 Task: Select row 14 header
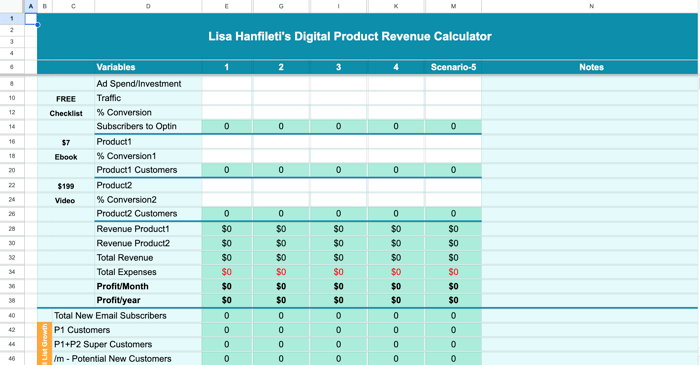tap(12, 127)
